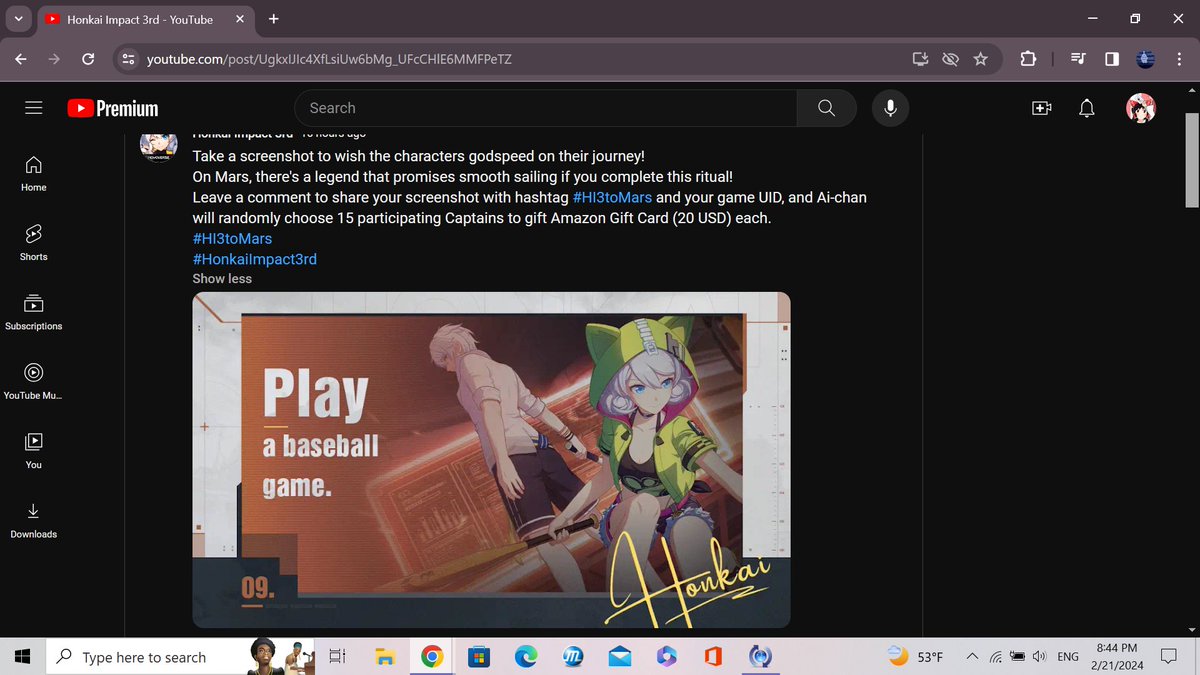This screenshot has width=1200, height=675.
Task: Show hidden system tray icons
Action: point(971,657)
